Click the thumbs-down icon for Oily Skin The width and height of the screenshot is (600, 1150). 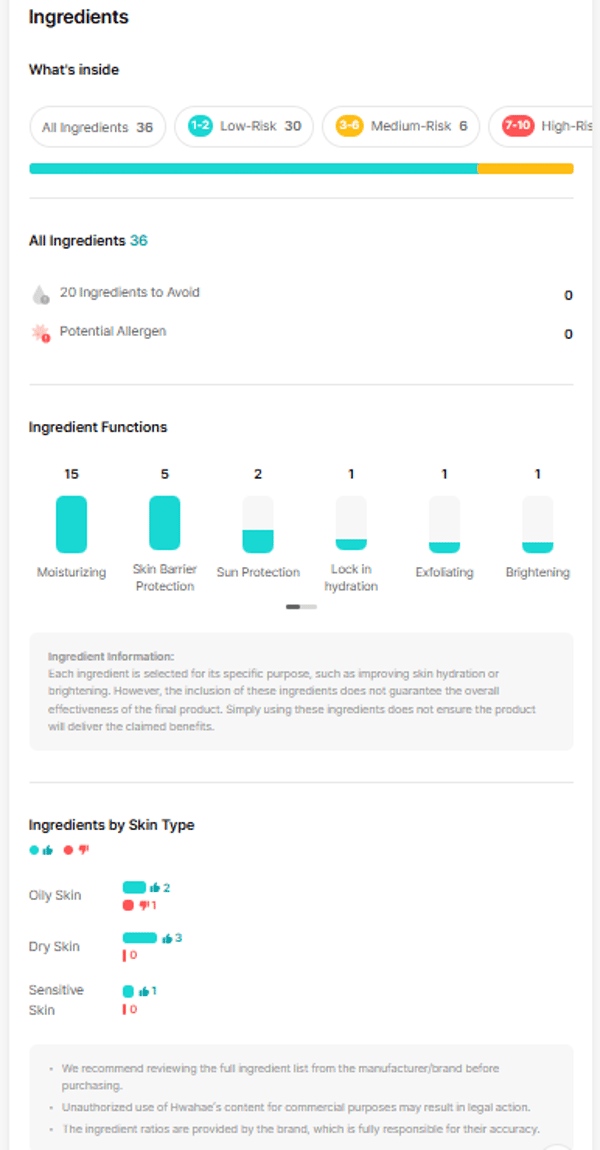pos(143,905)
